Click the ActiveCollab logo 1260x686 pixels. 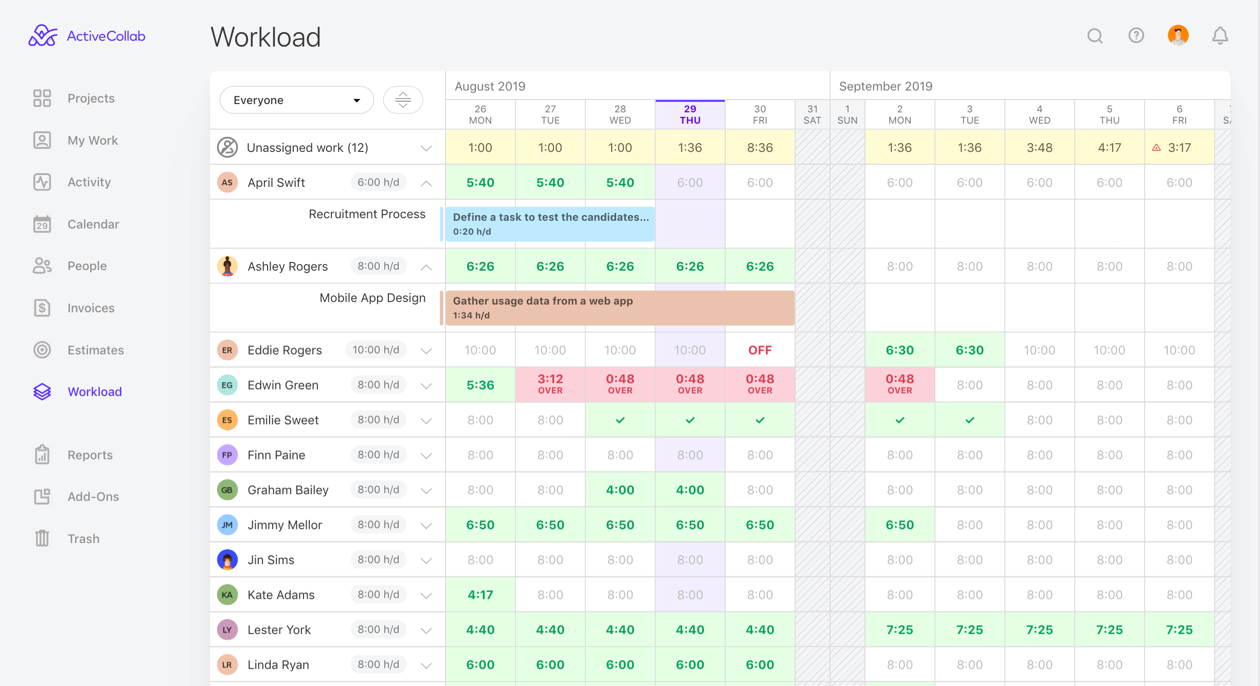87,36
